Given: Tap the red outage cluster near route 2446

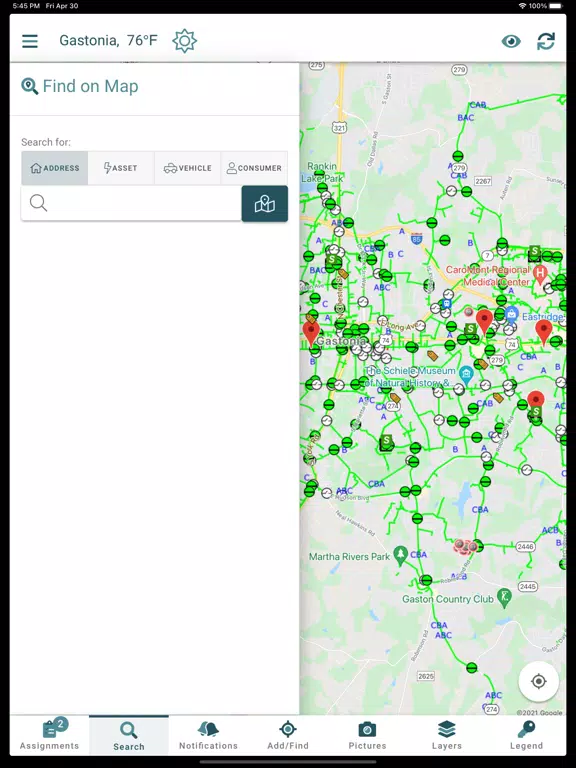Looking at the screenshot, I should [x=464, y=546].
